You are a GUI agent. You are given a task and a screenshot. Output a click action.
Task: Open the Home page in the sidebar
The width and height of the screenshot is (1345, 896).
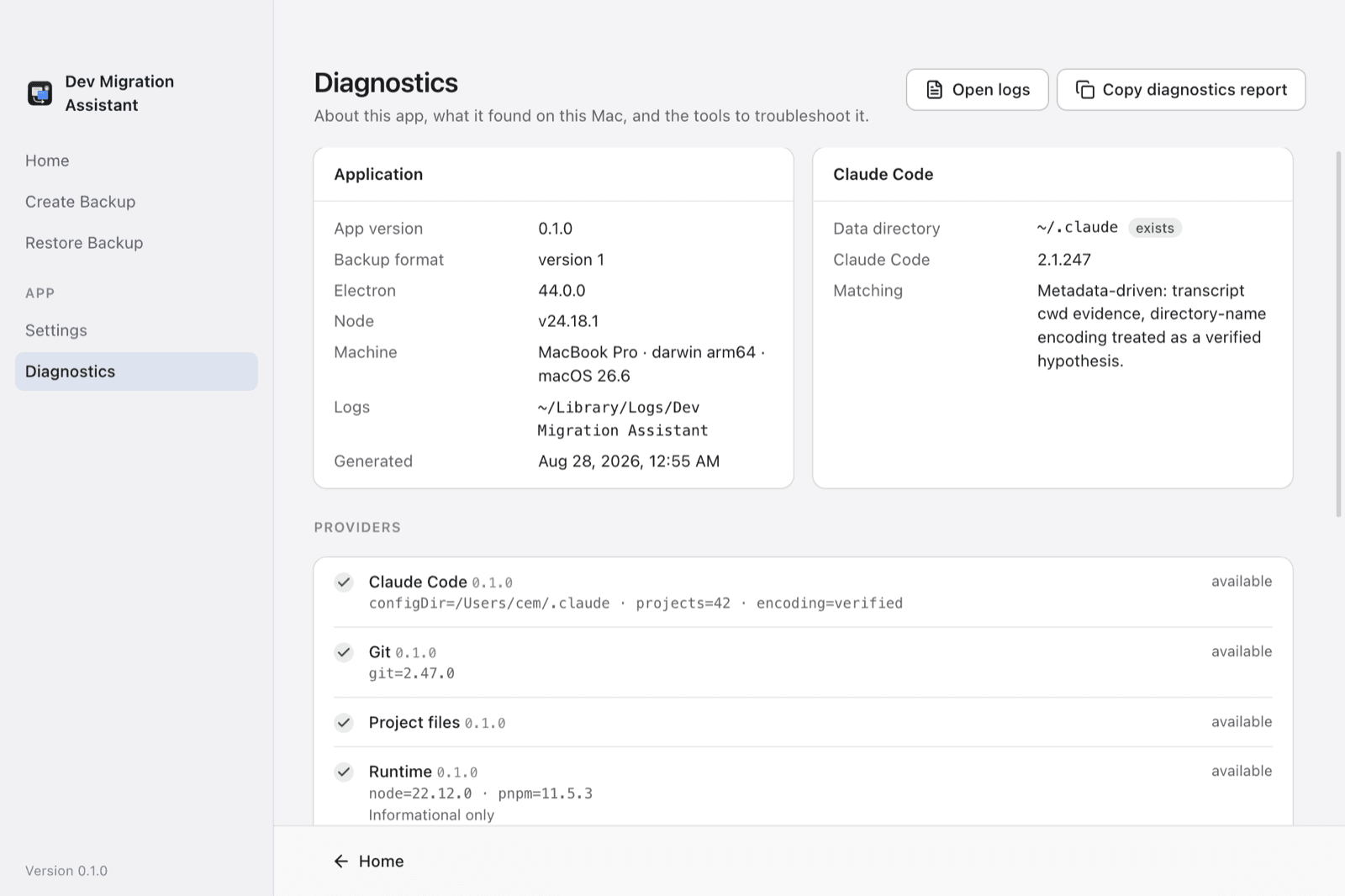[136, 161]
